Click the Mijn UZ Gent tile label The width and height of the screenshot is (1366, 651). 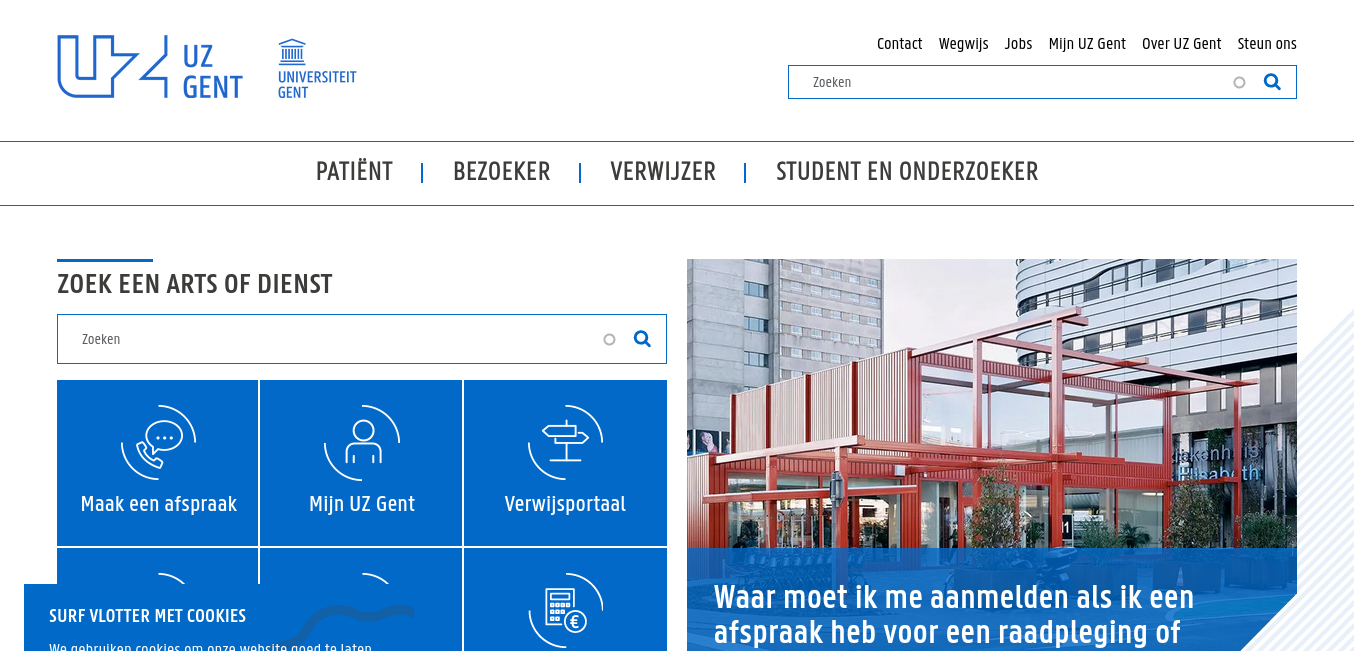coord(362,504)
